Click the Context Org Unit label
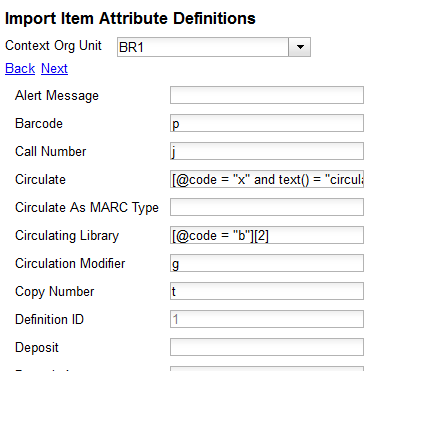Screen dimensions: 447x432 click(x=53, y=46)
